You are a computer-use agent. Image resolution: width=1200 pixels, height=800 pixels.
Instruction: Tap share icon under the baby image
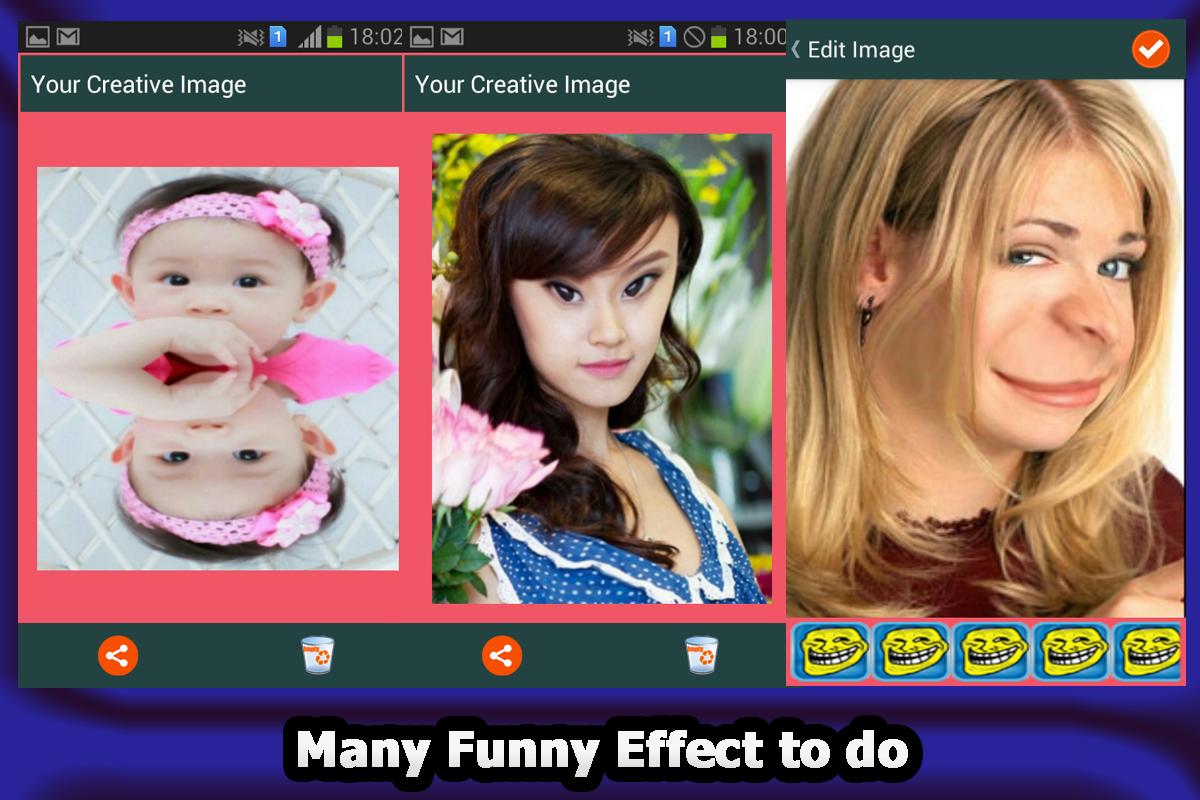point(118,656)
